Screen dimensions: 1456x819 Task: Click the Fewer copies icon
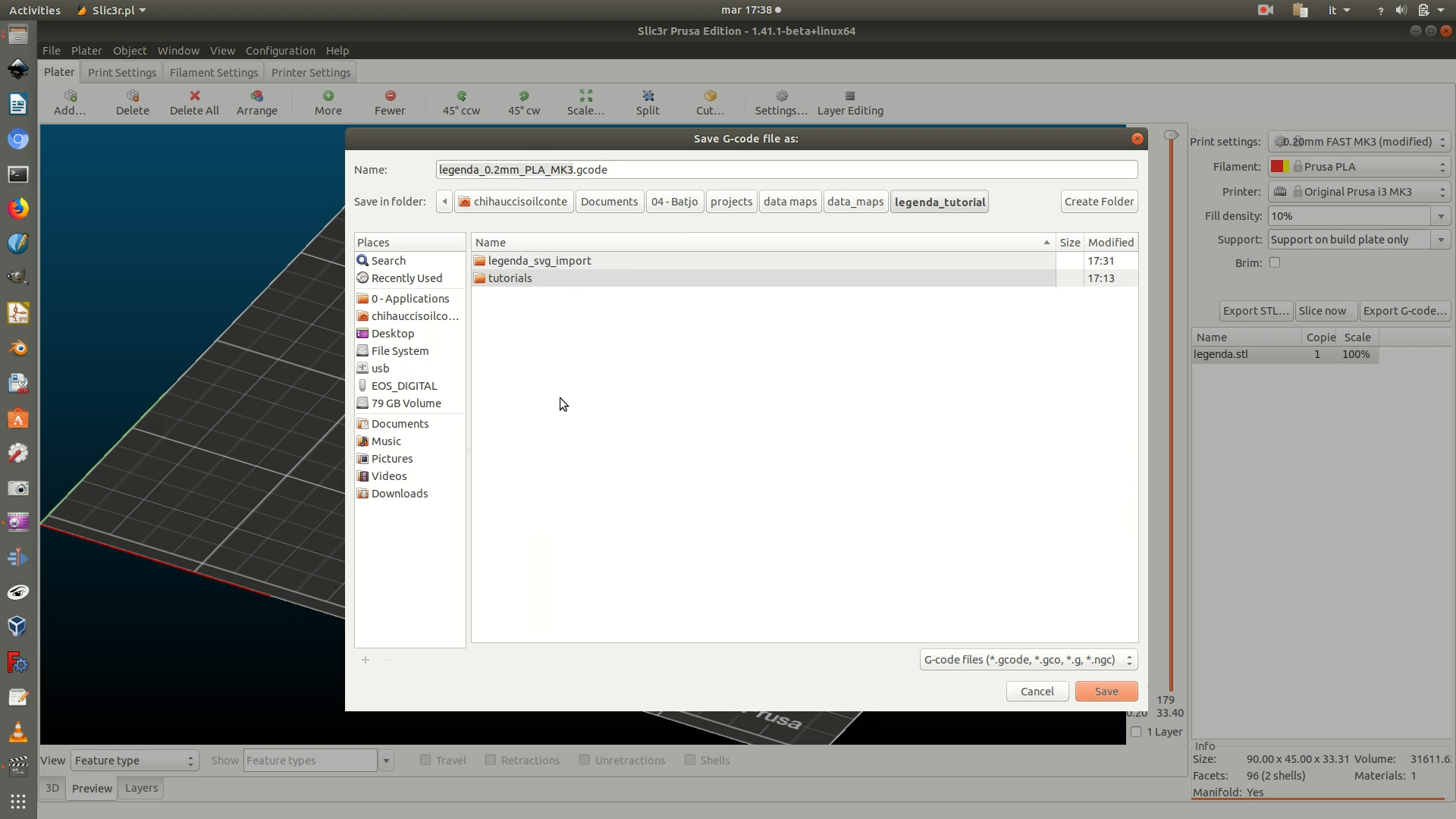390,96
